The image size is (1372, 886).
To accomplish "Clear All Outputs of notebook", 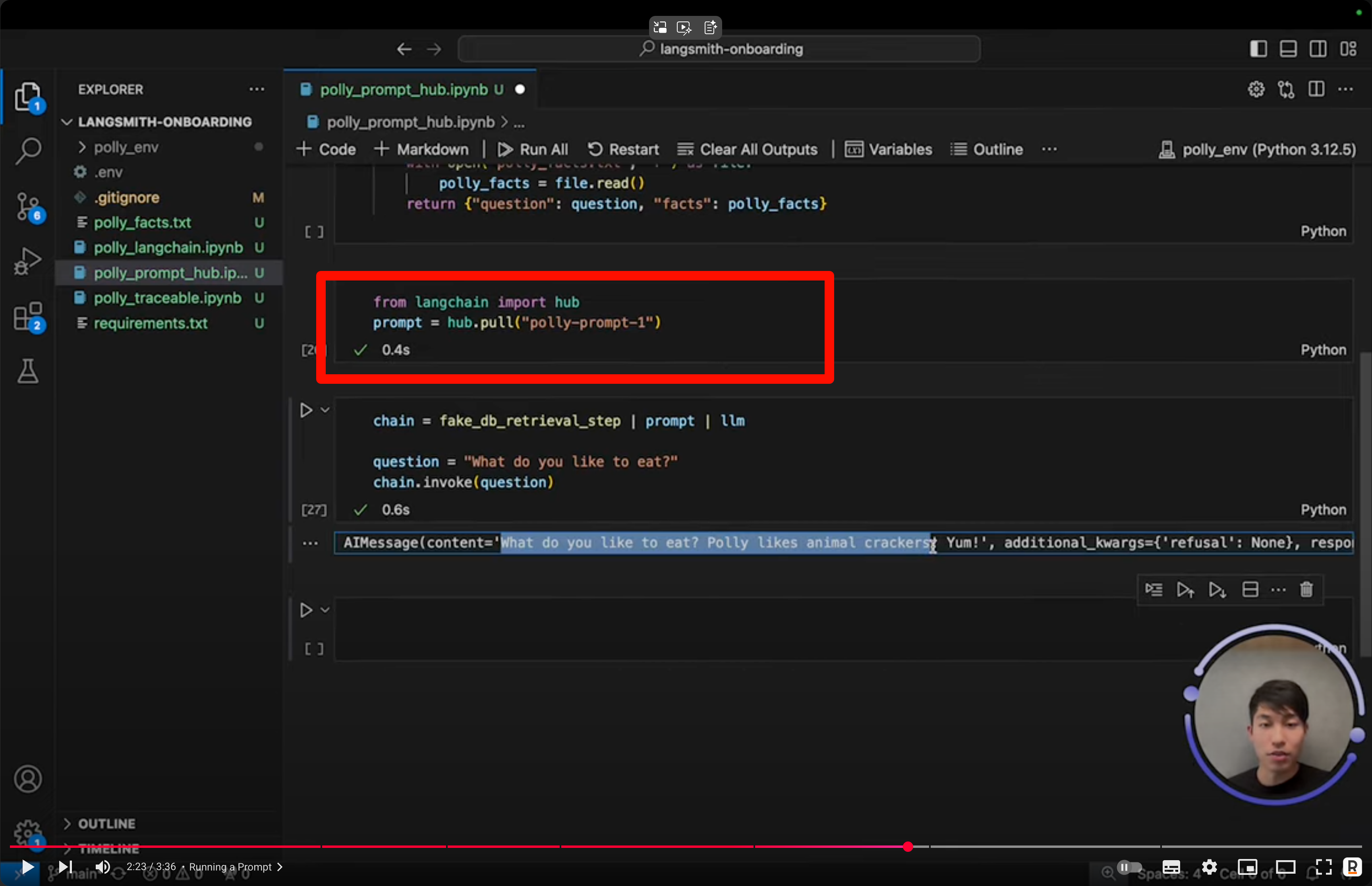I will (x=747, y=149).
